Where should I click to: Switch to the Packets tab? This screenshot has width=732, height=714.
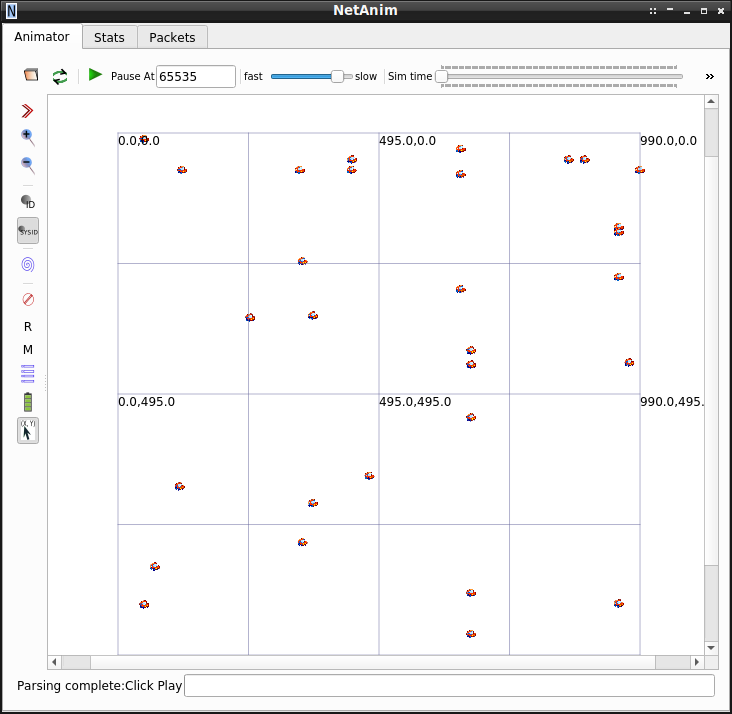172,37
